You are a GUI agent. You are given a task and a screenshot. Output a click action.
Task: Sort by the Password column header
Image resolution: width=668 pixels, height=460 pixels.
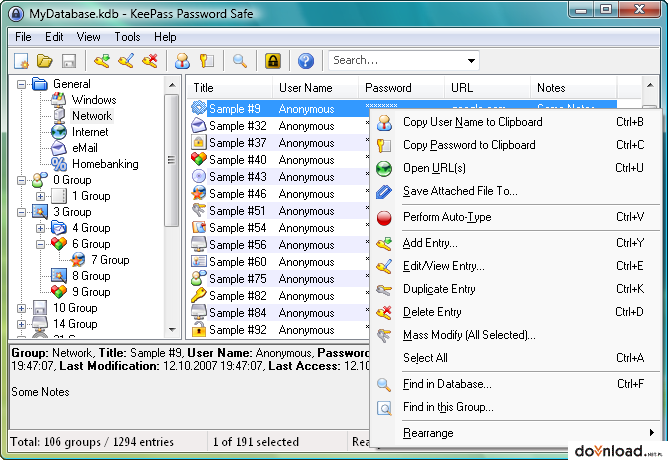[x=401, y=88]
